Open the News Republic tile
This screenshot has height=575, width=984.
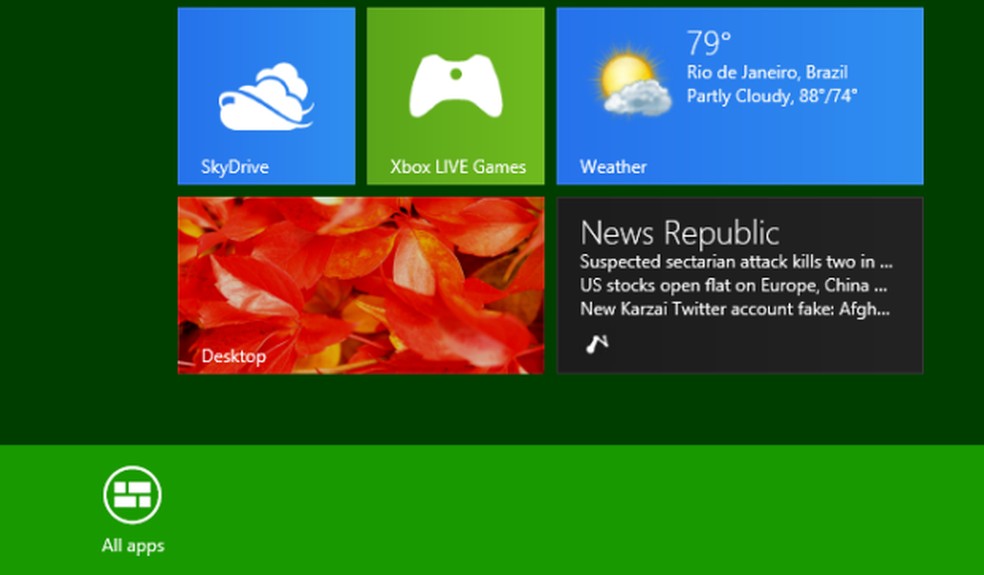[x=740, y=286]
